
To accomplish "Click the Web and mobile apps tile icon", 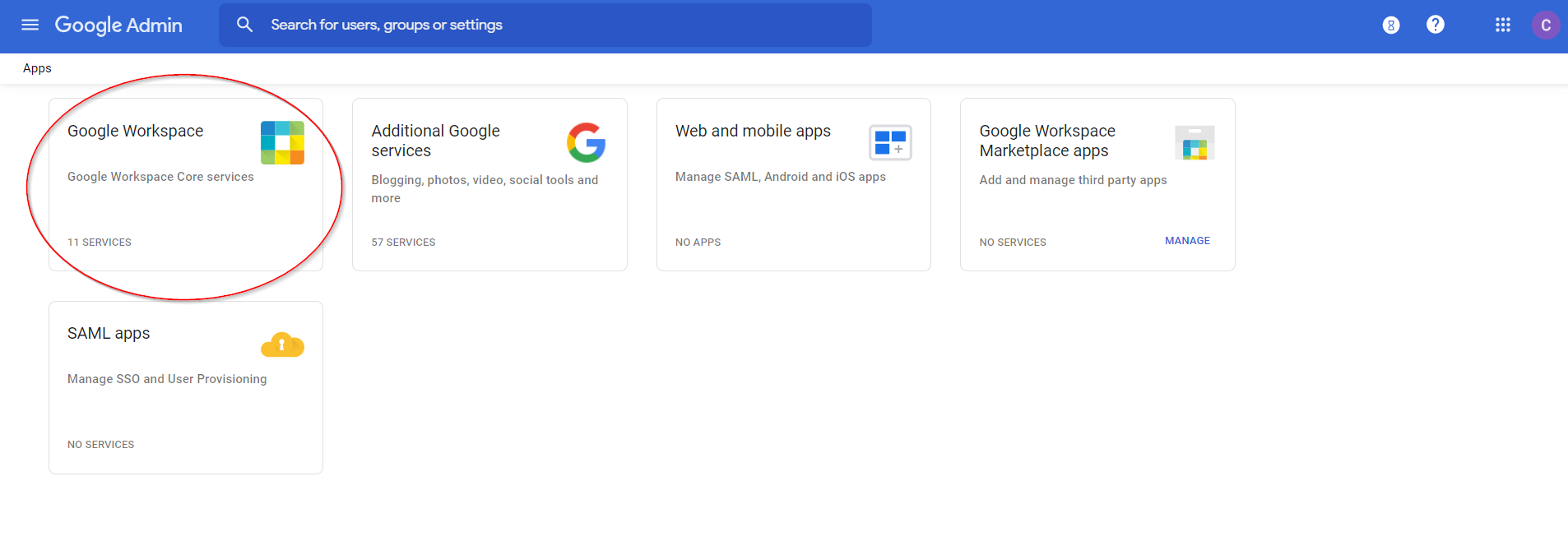I will coord(890,143).
